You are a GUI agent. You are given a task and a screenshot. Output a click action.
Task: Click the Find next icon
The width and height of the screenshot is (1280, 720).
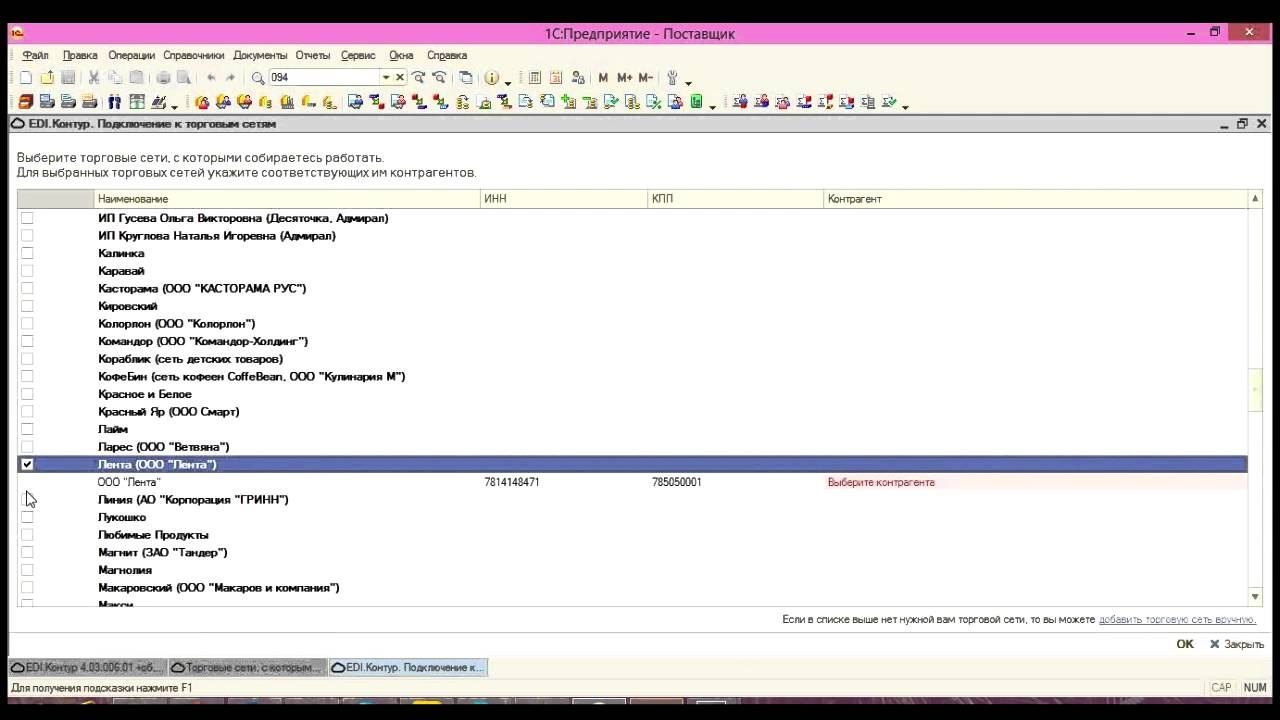[418, 78]
